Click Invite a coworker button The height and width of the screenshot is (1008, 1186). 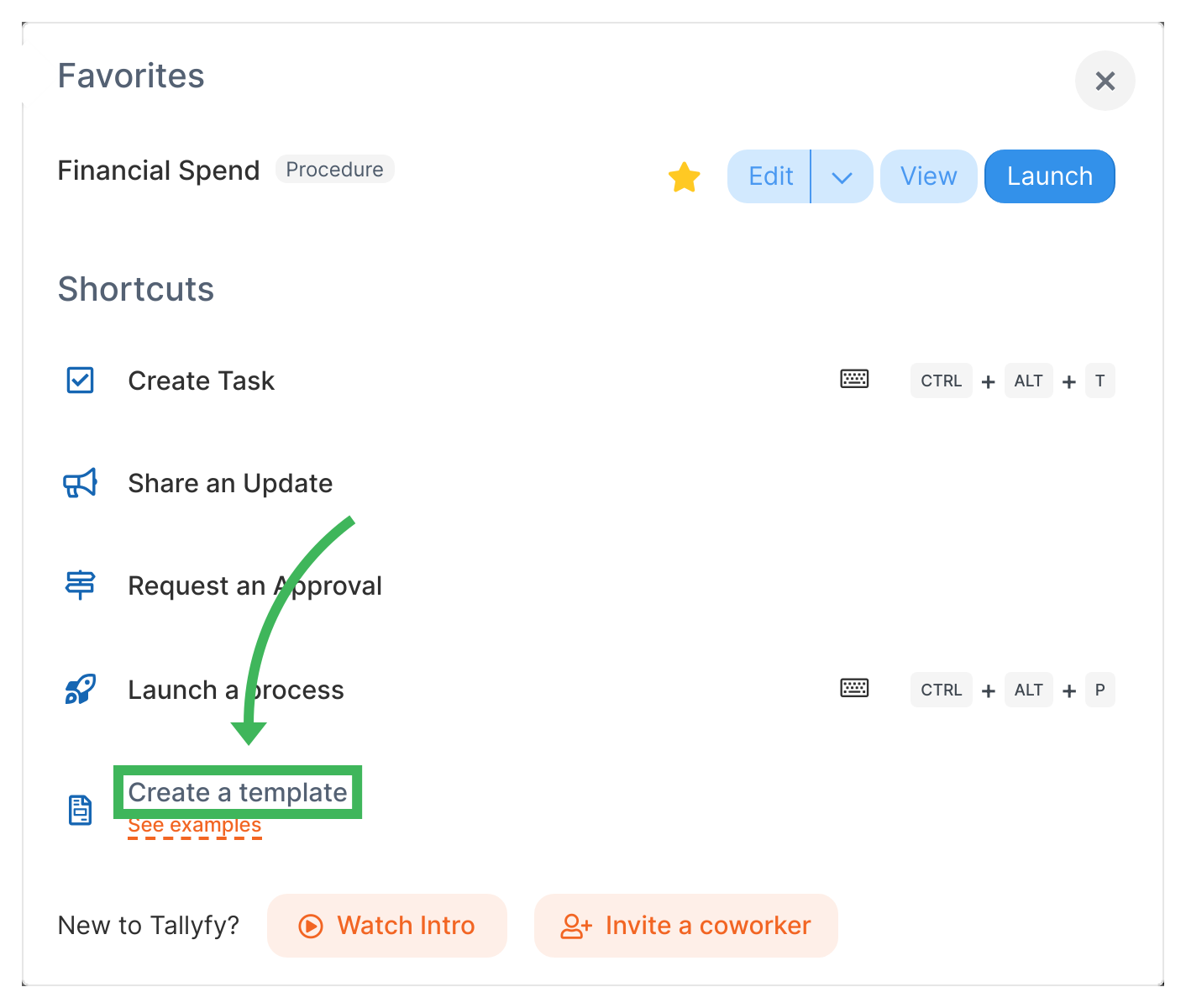[686, 926]
